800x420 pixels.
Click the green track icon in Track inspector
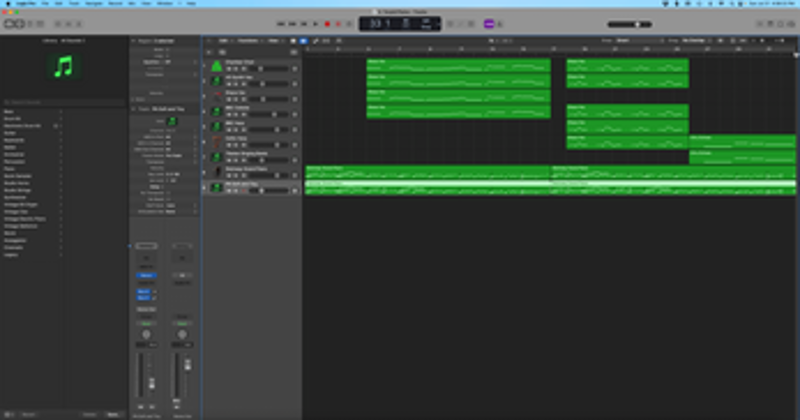(x=172, y=121)
